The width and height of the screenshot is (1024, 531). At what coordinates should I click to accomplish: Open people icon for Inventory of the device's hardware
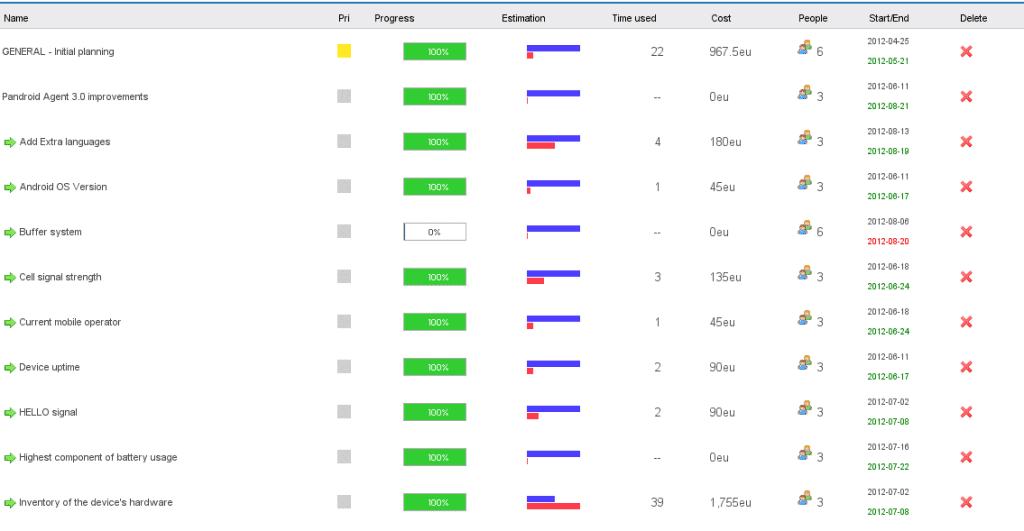coord(805,498)
